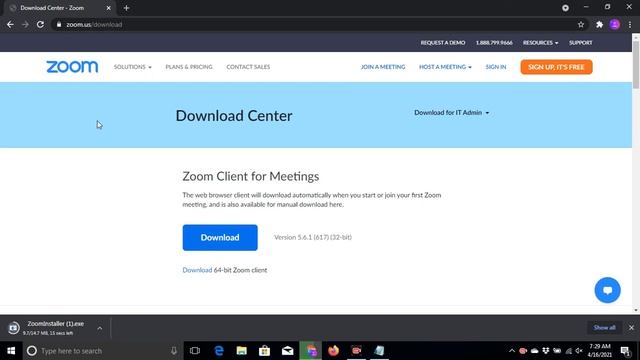Click Sign Up, It's Free button

pos(556,67)
